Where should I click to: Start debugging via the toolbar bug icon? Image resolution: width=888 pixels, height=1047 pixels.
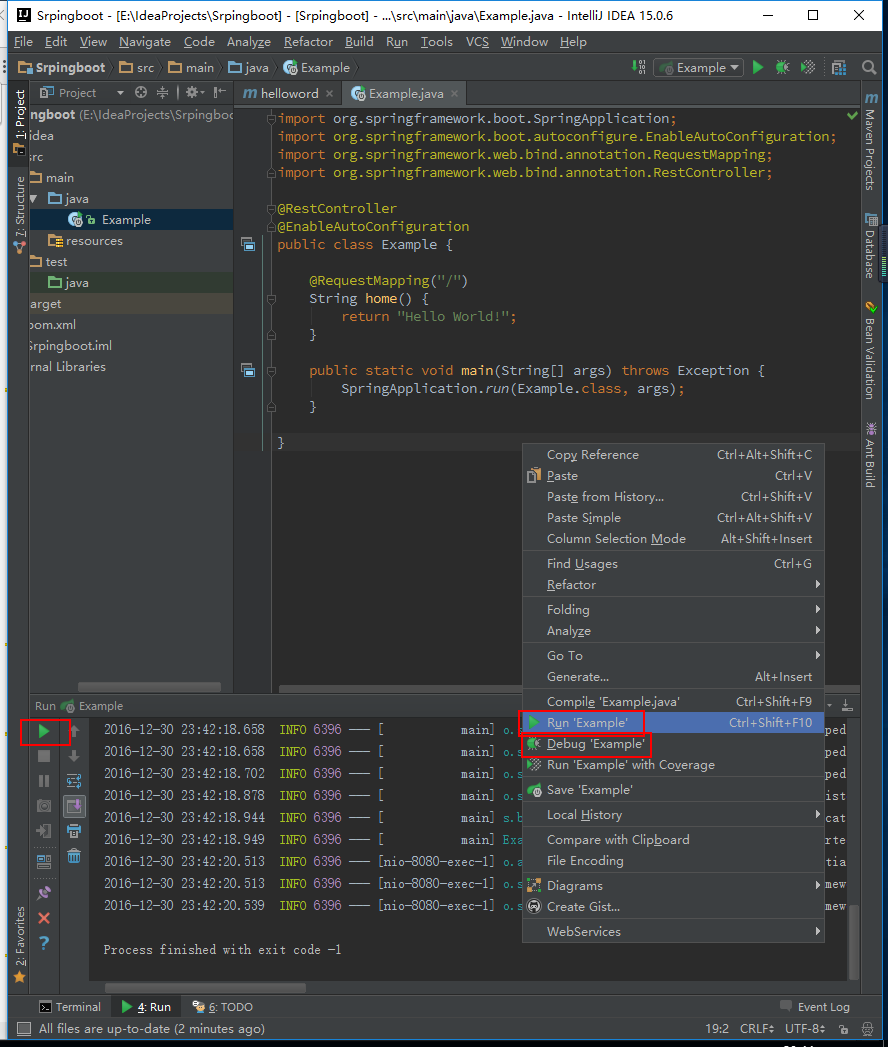(783, 67)
